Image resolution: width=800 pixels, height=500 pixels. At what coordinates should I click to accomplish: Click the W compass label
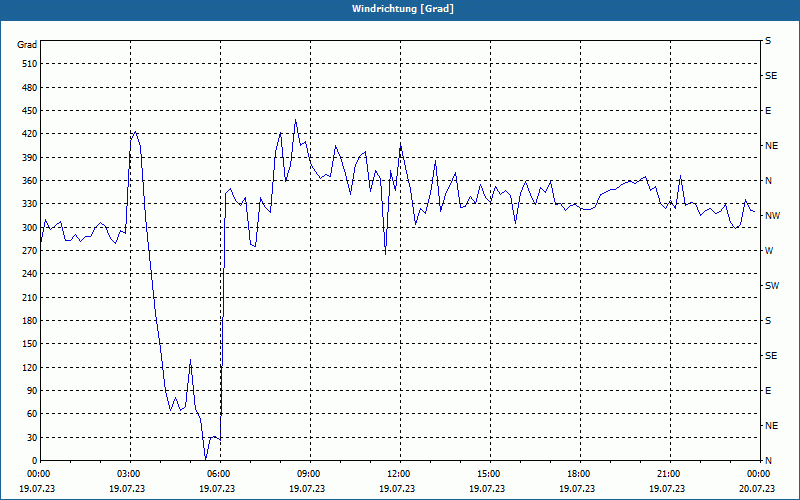[x=769, y=251]
